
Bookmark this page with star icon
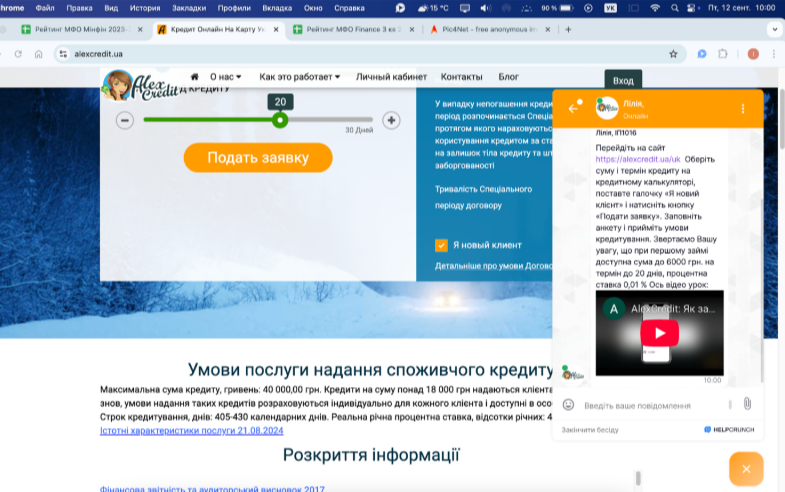(x=673, y=54)
